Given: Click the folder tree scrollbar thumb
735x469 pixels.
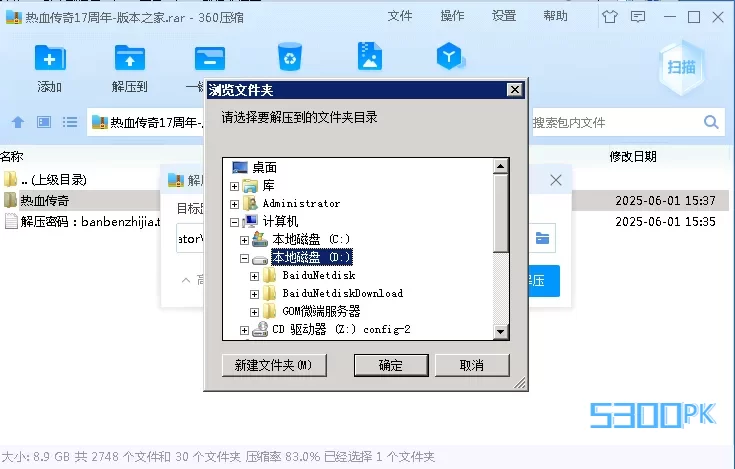Looking at the screenshot, I should [x=501, y=213].
